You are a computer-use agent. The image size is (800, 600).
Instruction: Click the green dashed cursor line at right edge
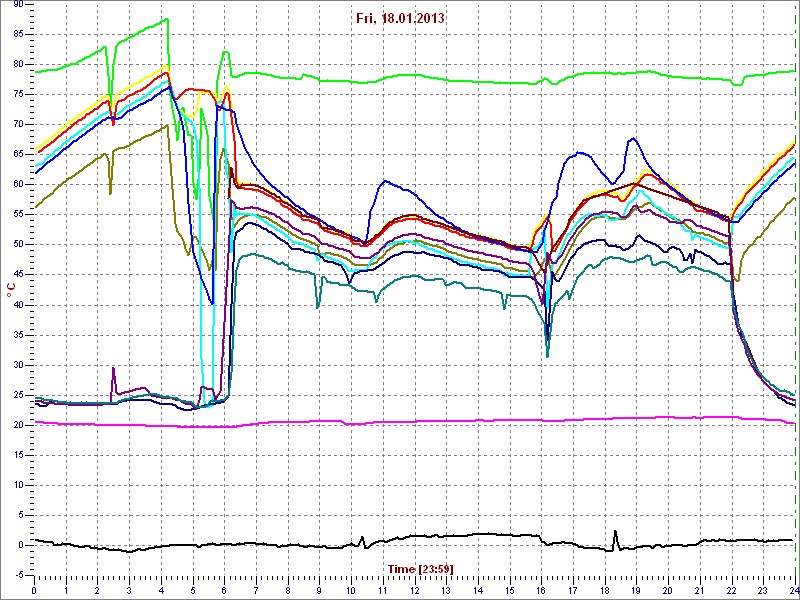[795, 300]
